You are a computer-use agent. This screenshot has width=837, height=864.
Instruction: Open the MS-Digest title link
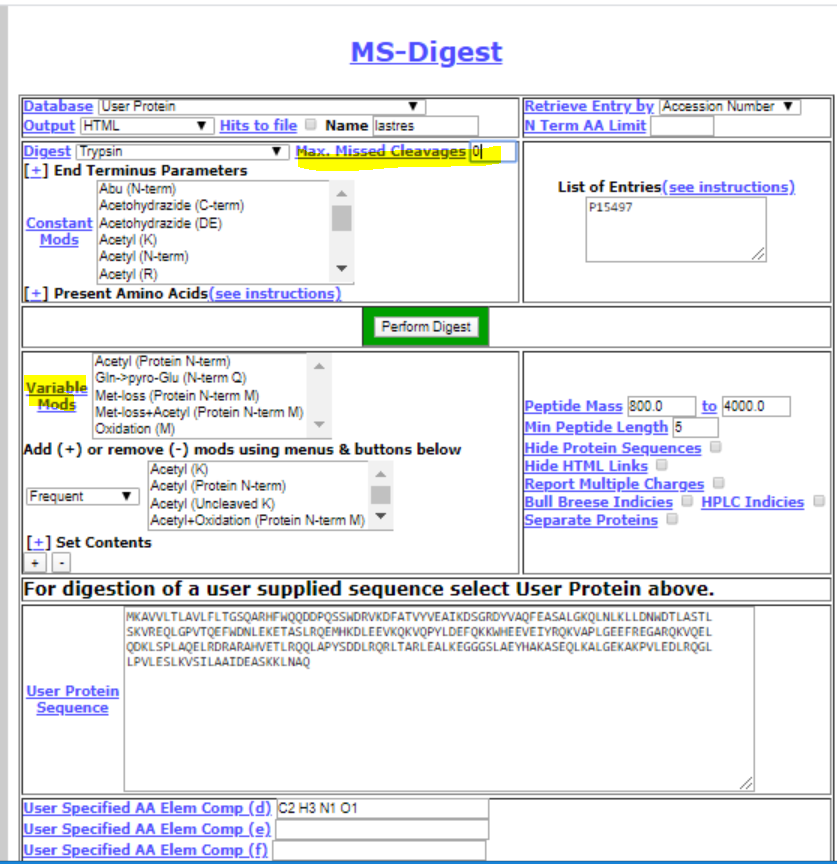coord(426,52)
